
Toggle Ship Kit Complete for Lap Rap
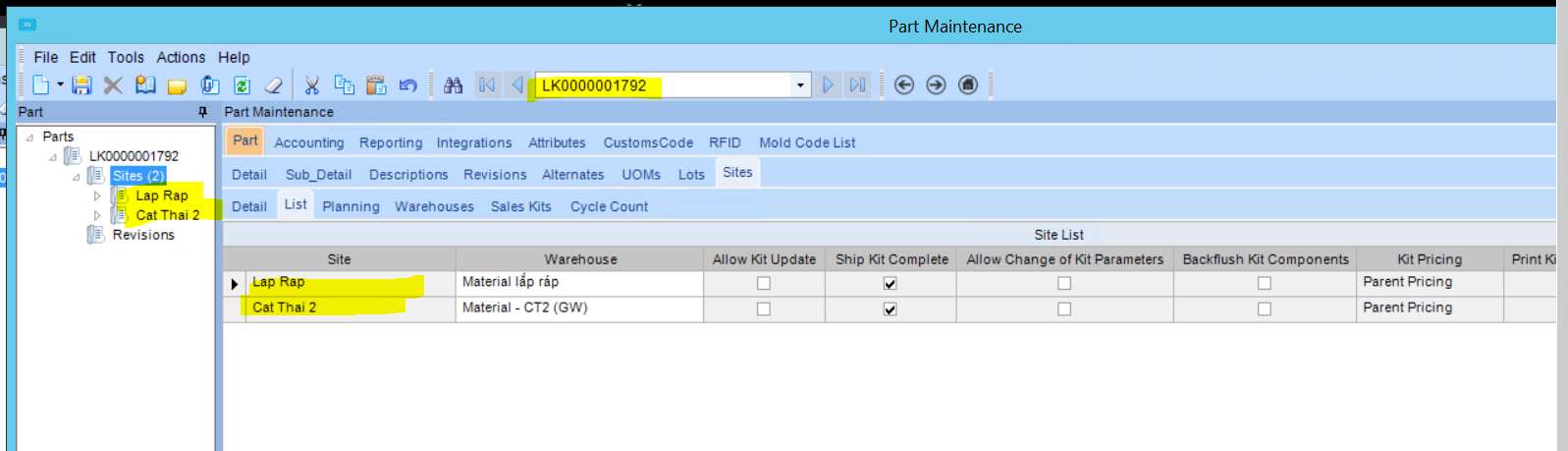point(891,283)
